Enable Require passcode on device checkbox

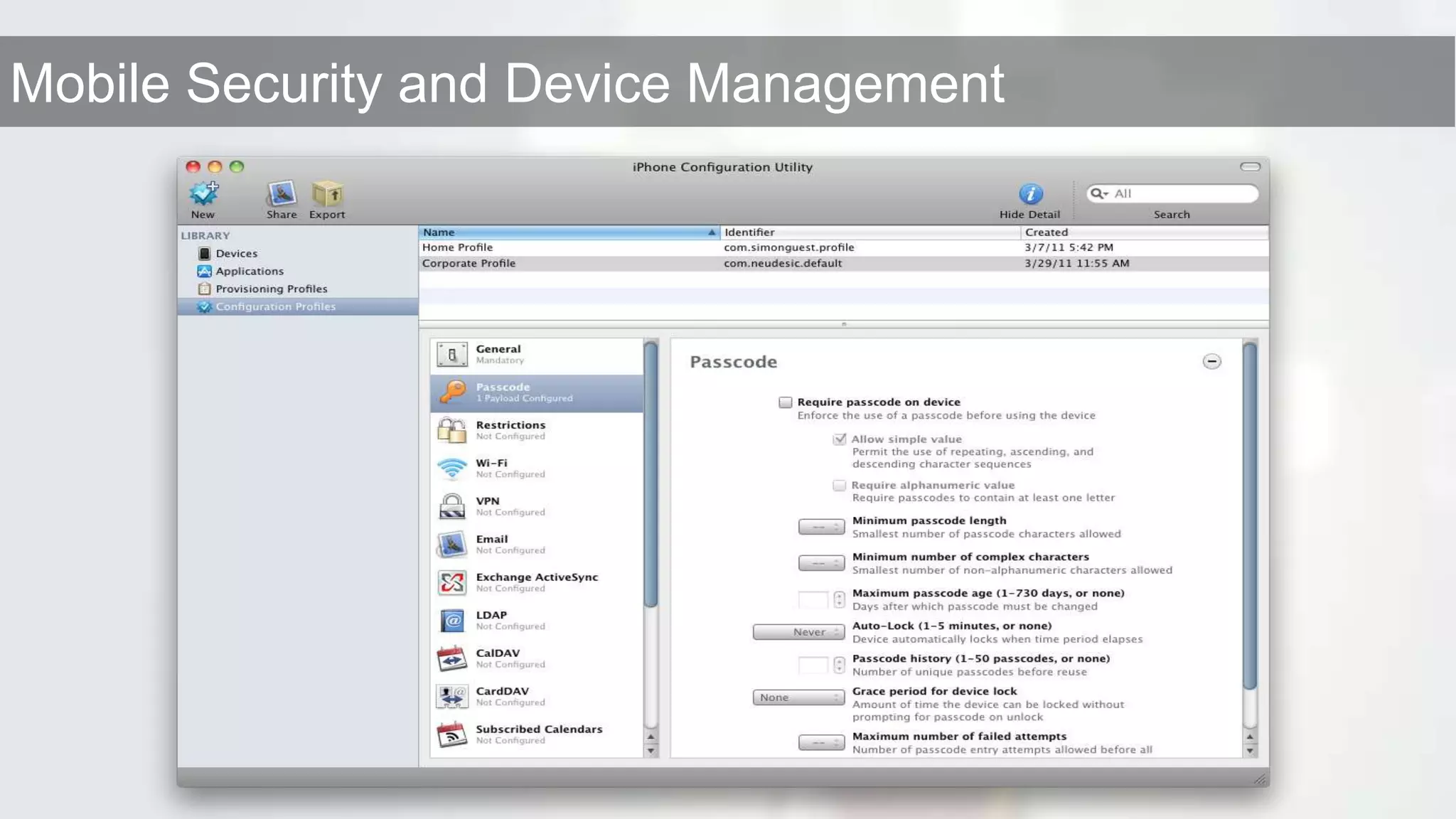[786, 402]
